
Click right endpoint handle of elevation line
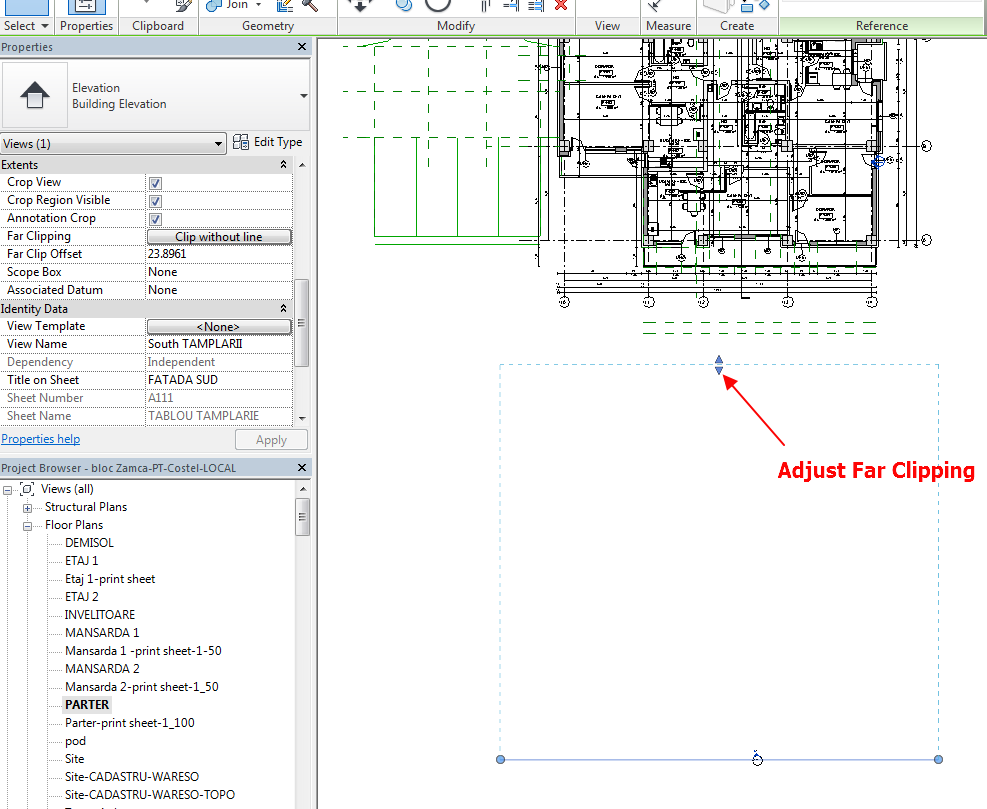(938, 759)
